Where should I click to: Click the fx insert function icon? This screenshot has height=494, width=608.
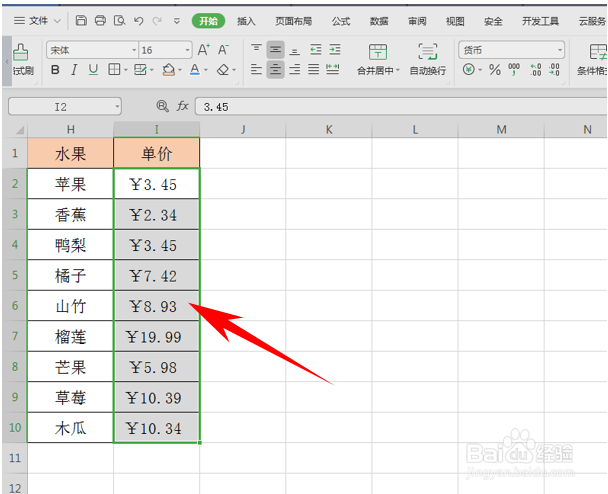(183, 106)
